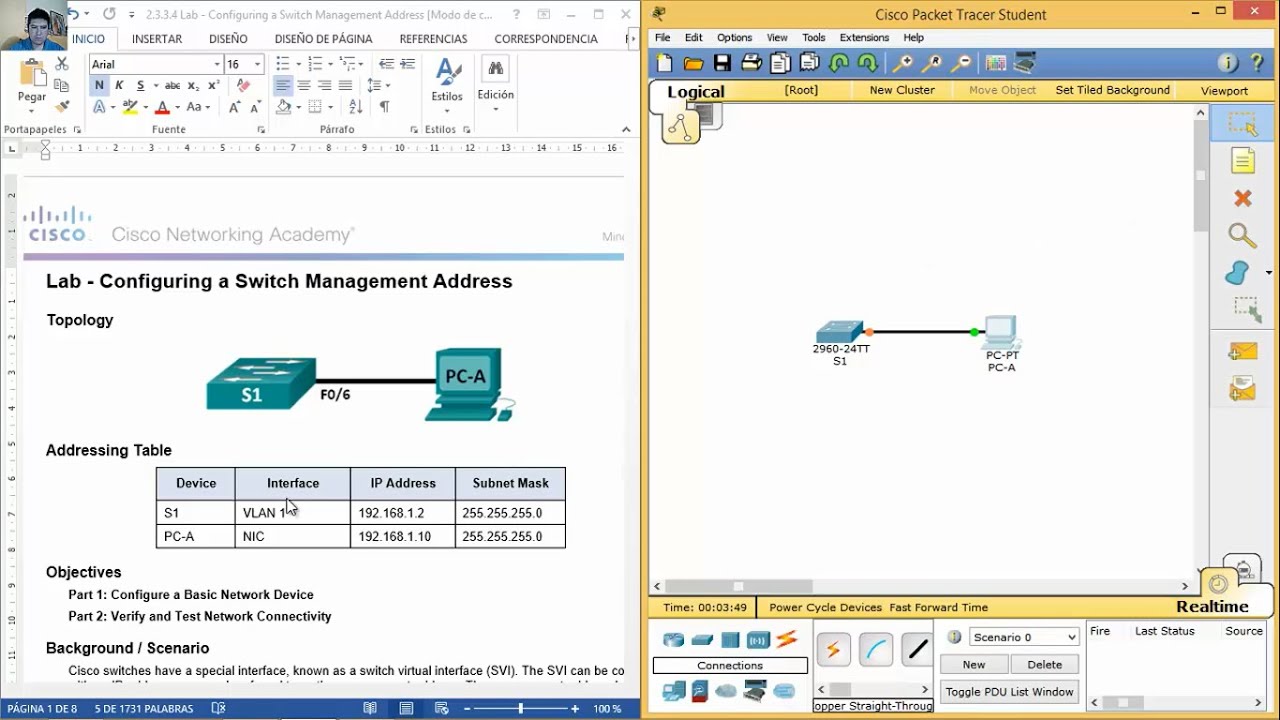Open the Estilos styles gallery
Image resolution: width=1280 pixels, height=720 pixels.
(x=447, y=84)
